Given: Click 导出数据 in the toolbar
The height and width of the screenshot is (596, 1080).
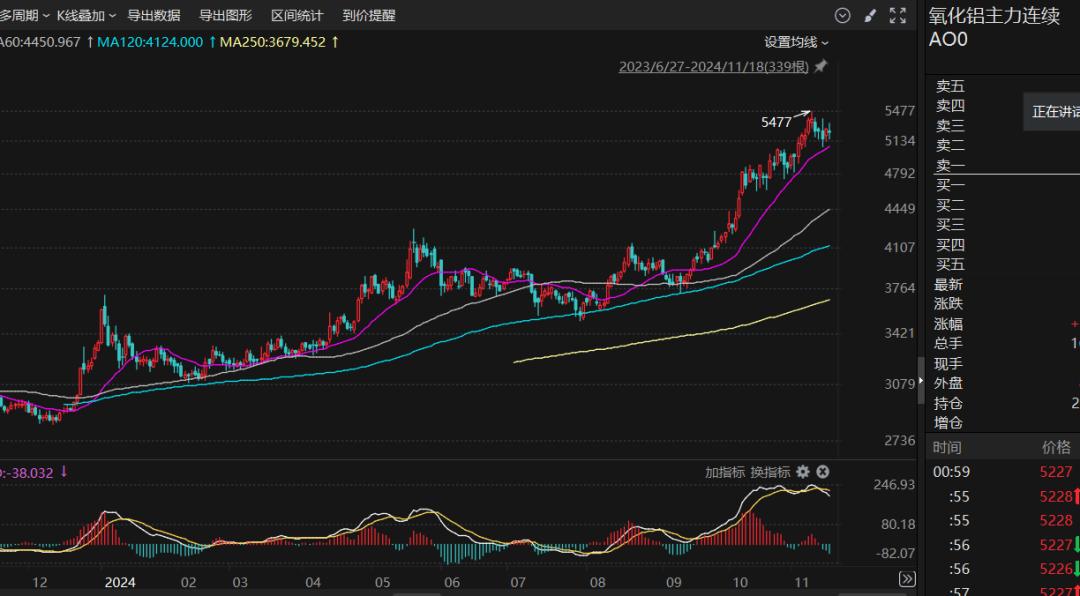Looking at the screenshot, I should pos(154,15).
